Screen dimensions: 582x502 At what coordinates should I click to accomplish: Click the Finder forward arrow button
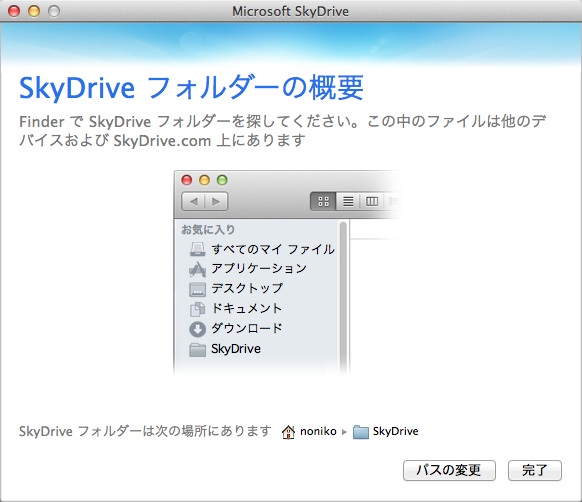click(x=216, y=202)
